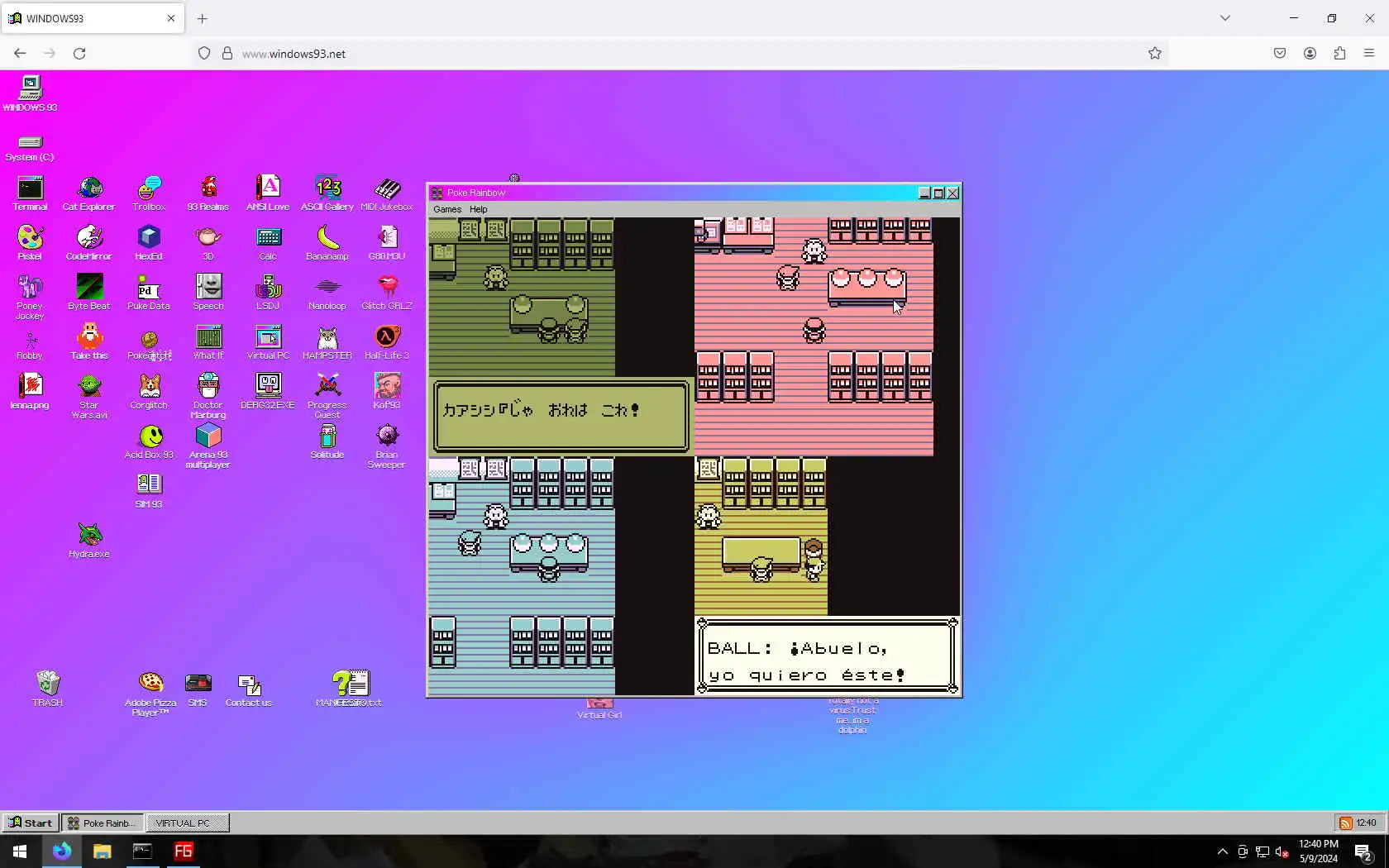Open the Corglitch icon
Image resolution: width=1389 pixels, height=868 pixels.
[149, 392]
